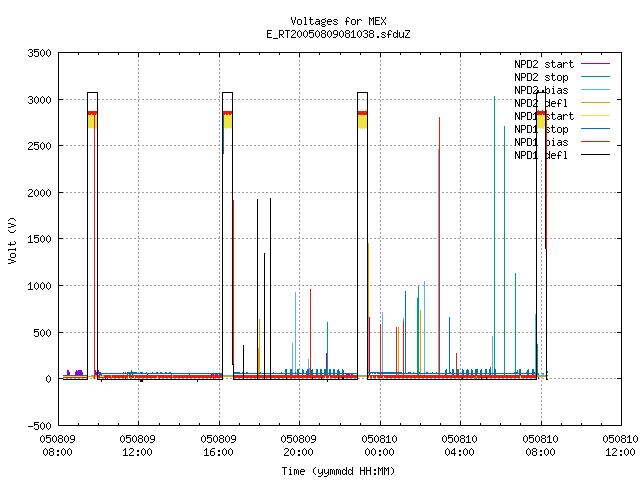Click the 'NPD1 stop' legend label
The height and width of the screenshot is (480, 640).
click(x=541, y=129)
